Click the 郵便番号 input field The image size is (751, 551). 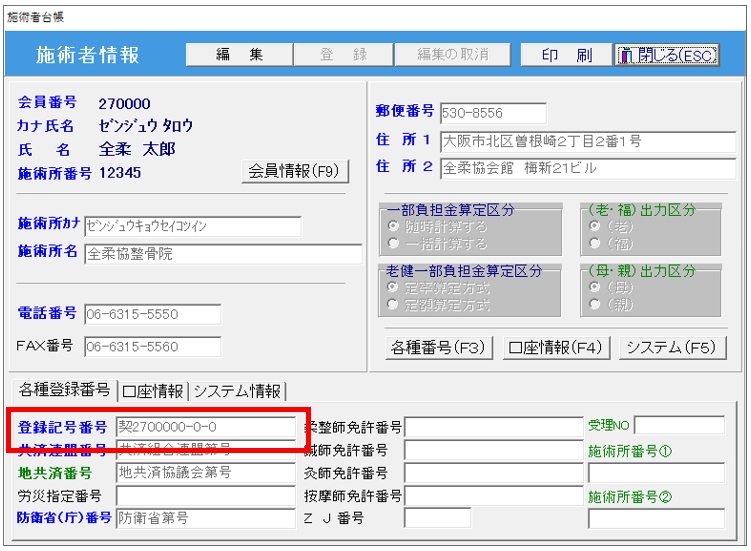click(x=492, y=113)
